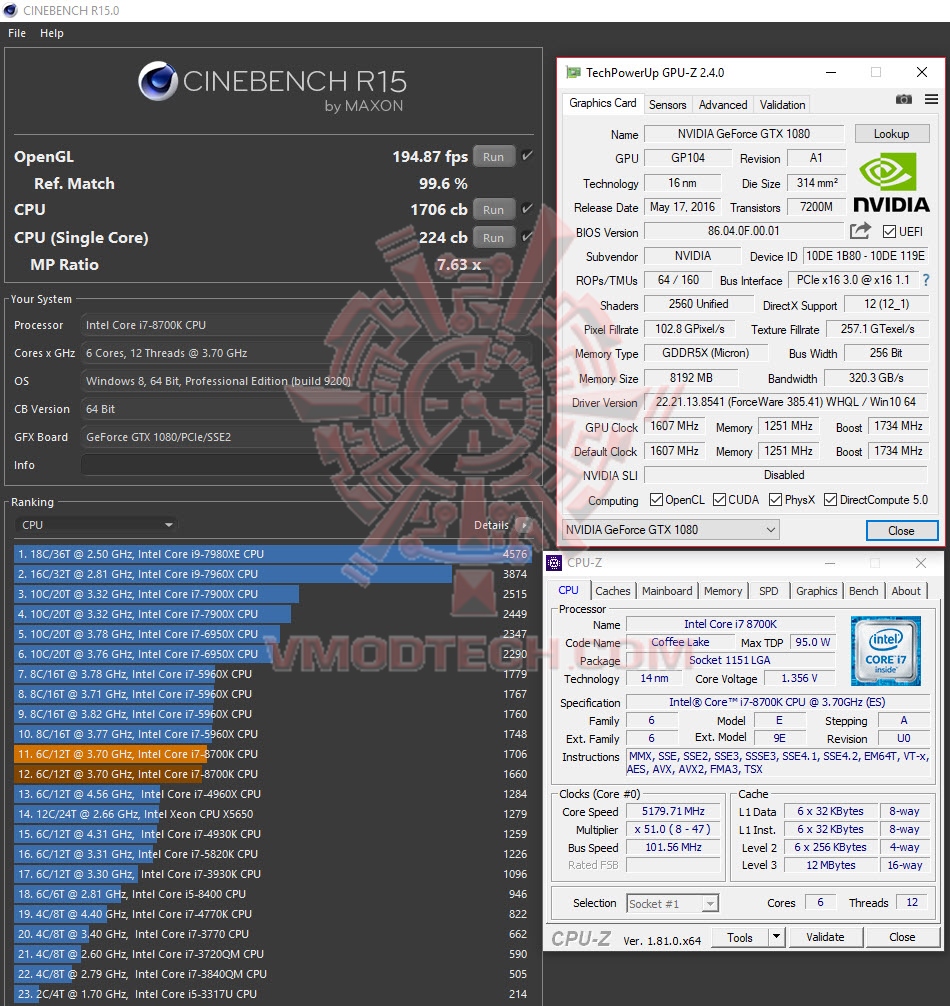Switch to the Caches tab in CPU-Z

click(x=613, y=591)
